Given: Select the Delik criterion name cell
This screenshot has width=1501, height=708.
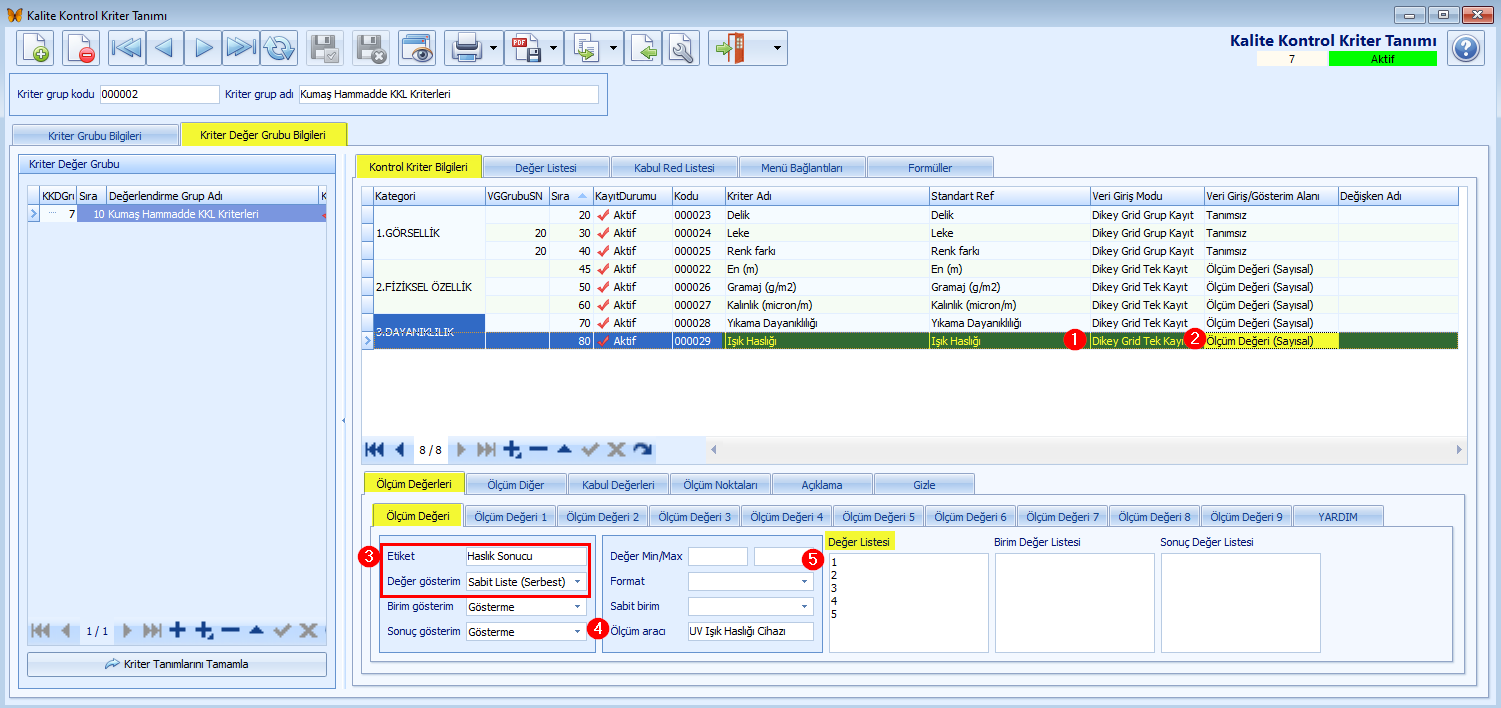Looking at the screenshot, I should [x=826, y=215].
